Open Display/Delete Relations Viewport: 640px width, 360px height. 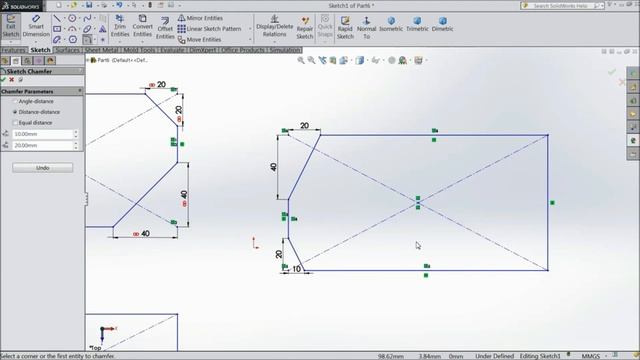coord(274,26)
